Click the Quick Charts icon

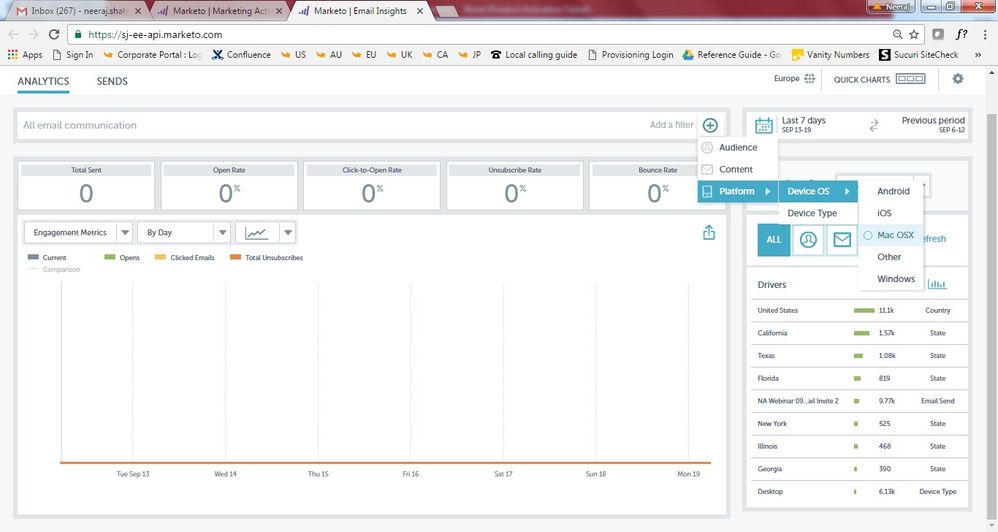910,79
